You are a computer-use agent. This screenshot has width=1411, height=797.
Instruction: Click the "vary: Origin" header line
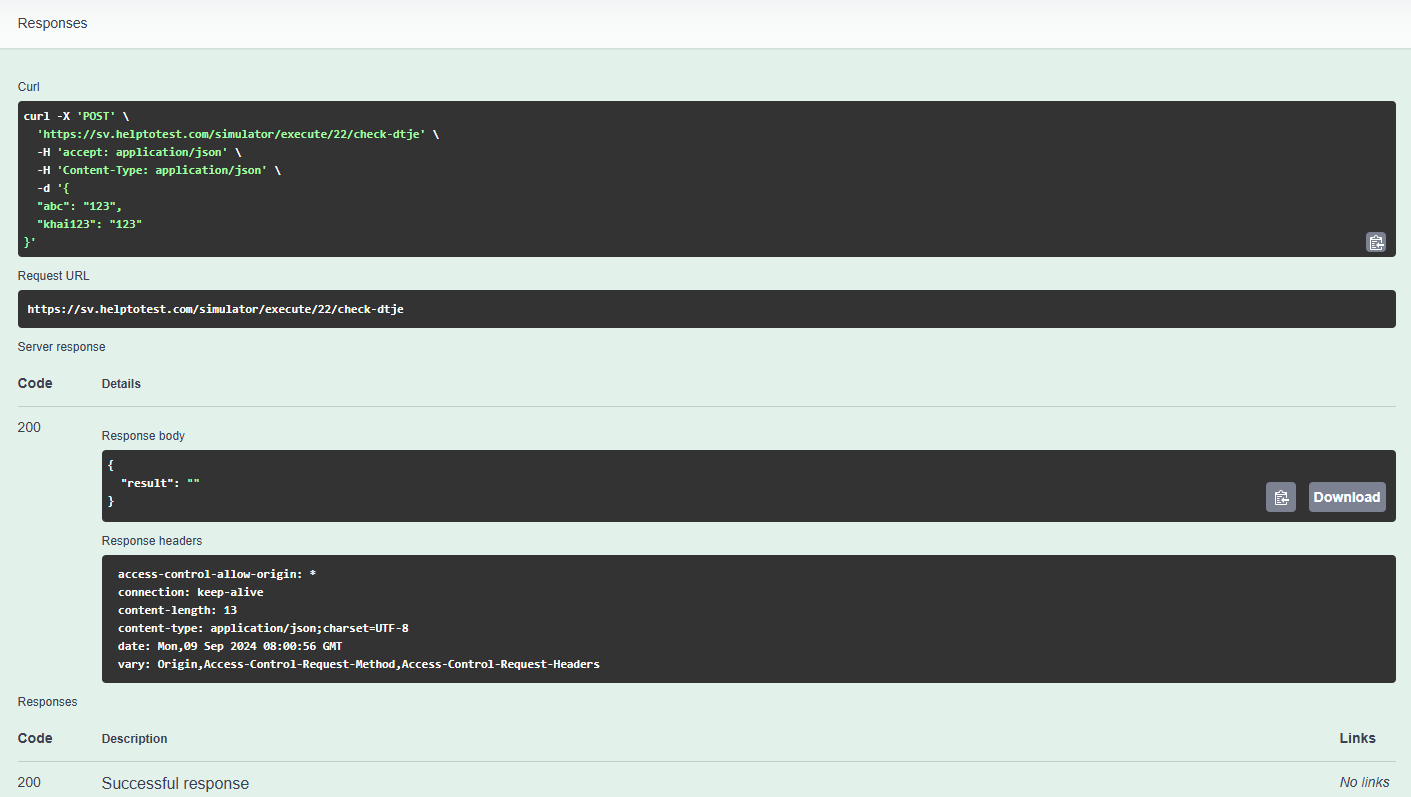tap(359, 664)
